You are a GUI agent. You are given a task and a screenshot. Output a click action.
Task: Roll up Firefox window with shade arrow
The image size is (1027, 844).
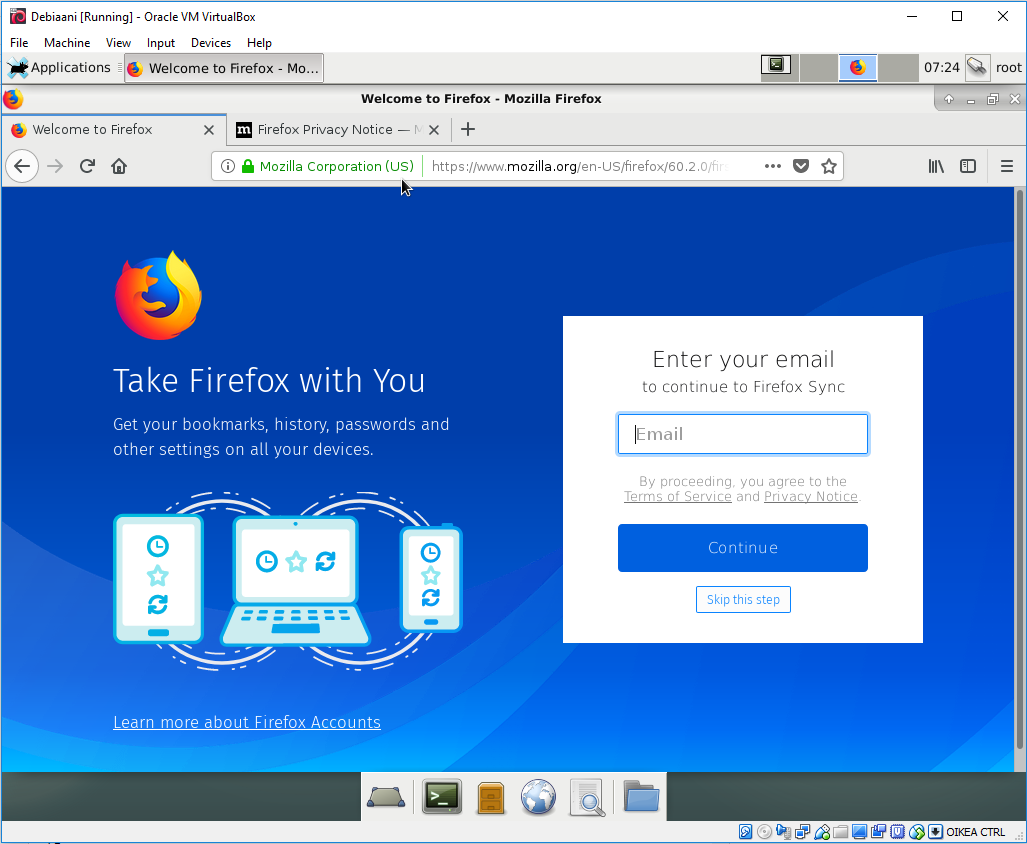pyautogui.click(x=948, y=100)
